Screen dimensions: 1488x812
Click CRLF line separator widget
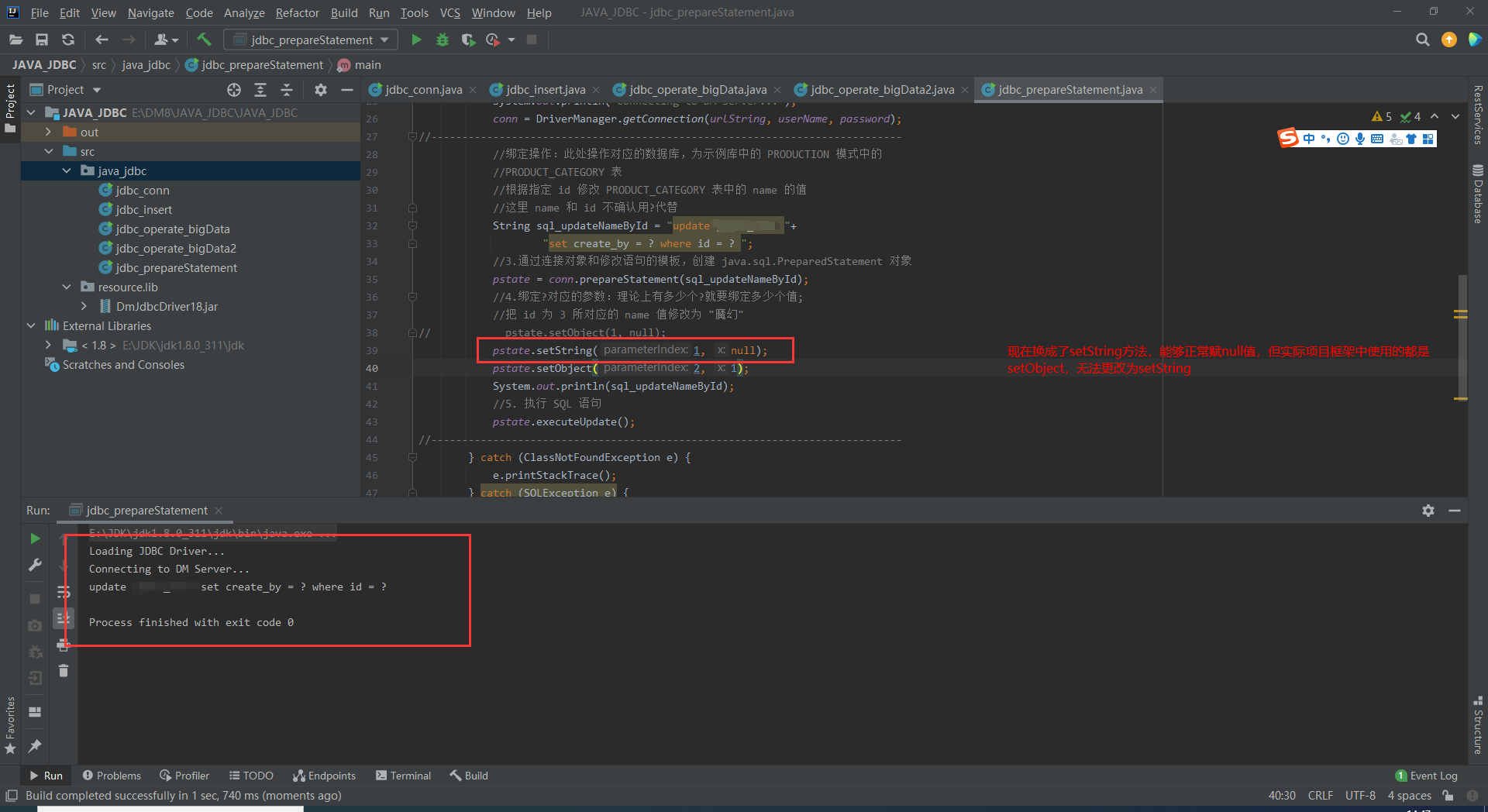pyautogui.click(x=1321, y=796)
